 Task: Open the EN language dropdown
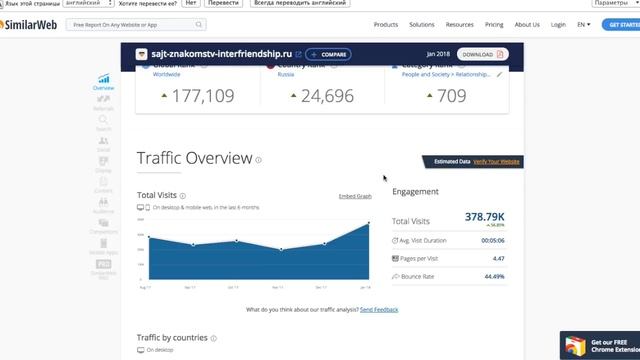(583, 24)
